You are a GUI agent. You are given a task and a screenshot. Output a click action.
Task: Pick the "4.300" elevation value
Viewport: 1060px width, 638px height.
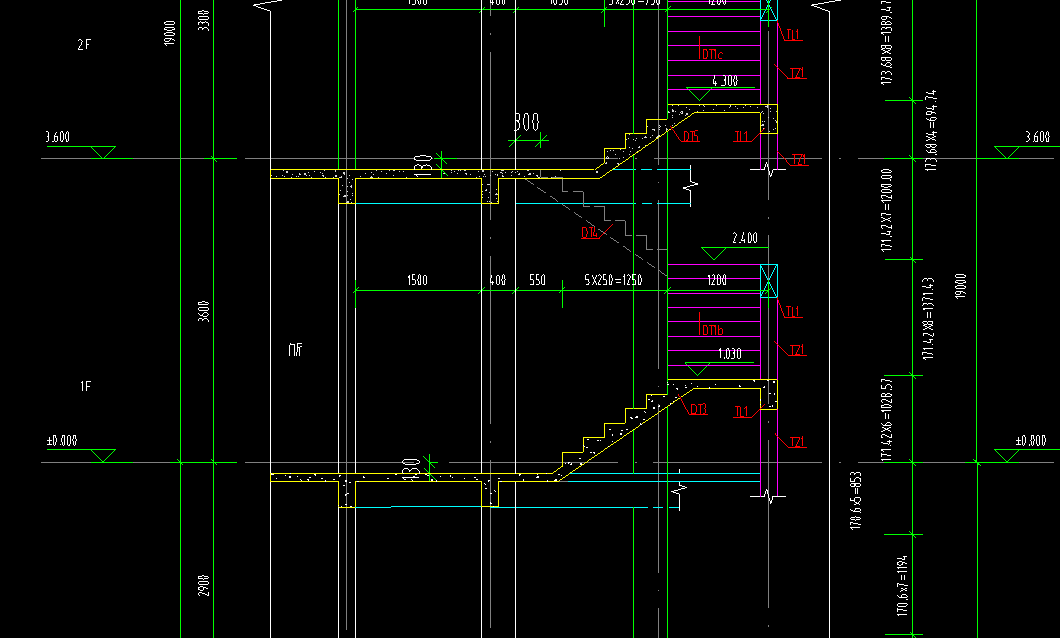point(725,81)
